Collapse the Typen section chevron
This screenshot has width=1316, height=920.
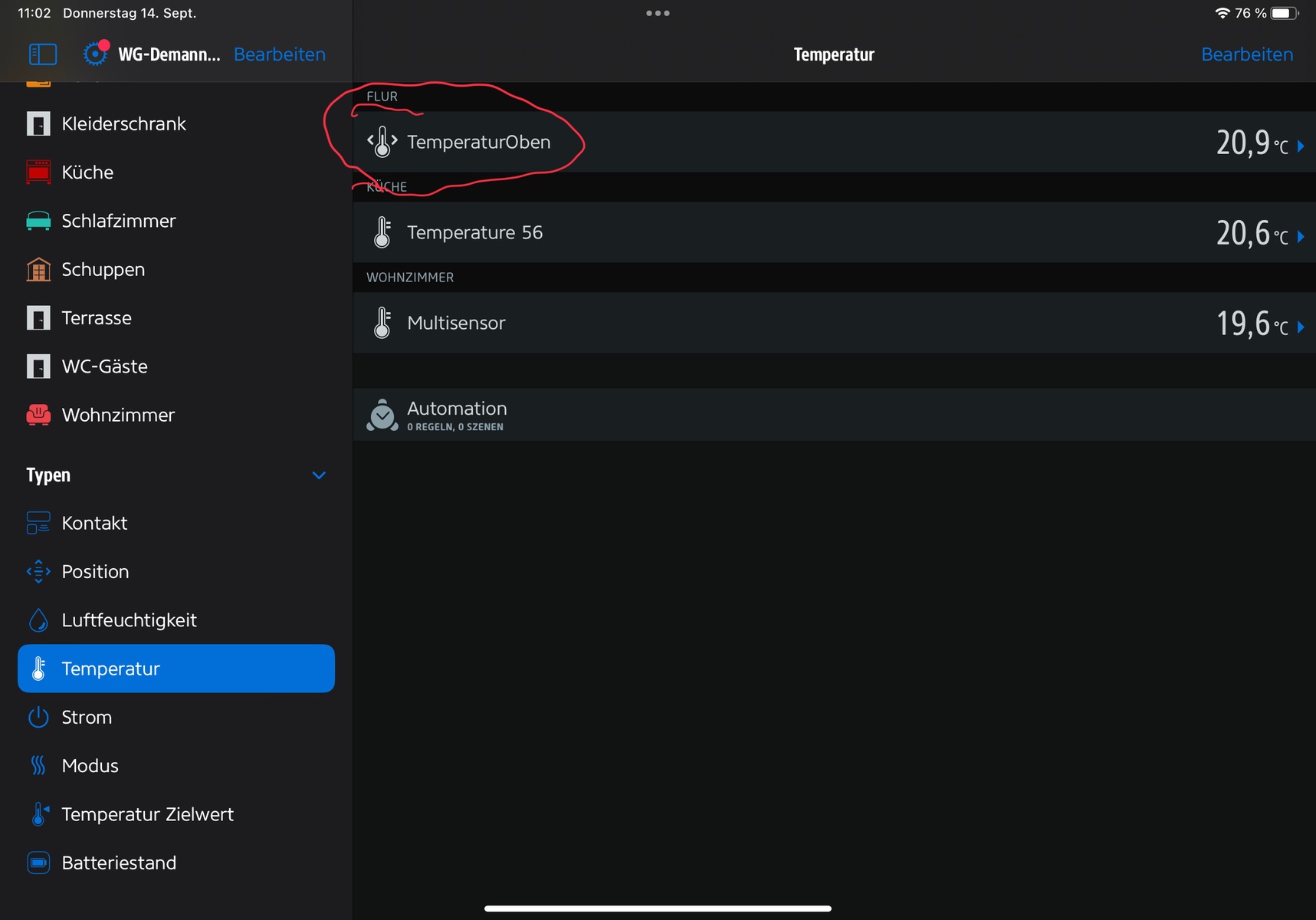pyautogui.click(x=319, y=475)
